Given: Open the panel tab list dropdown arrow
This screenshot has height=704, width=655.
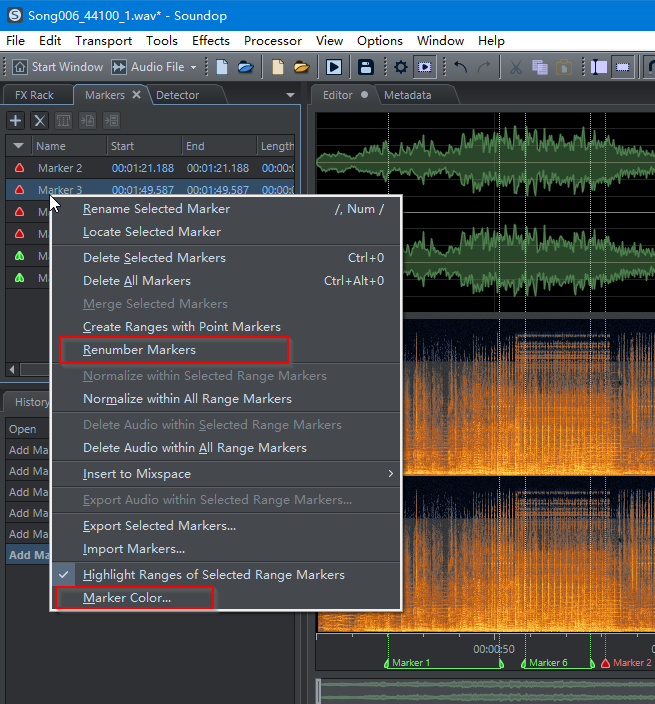Looking at the screenshot, I should 290,95.
